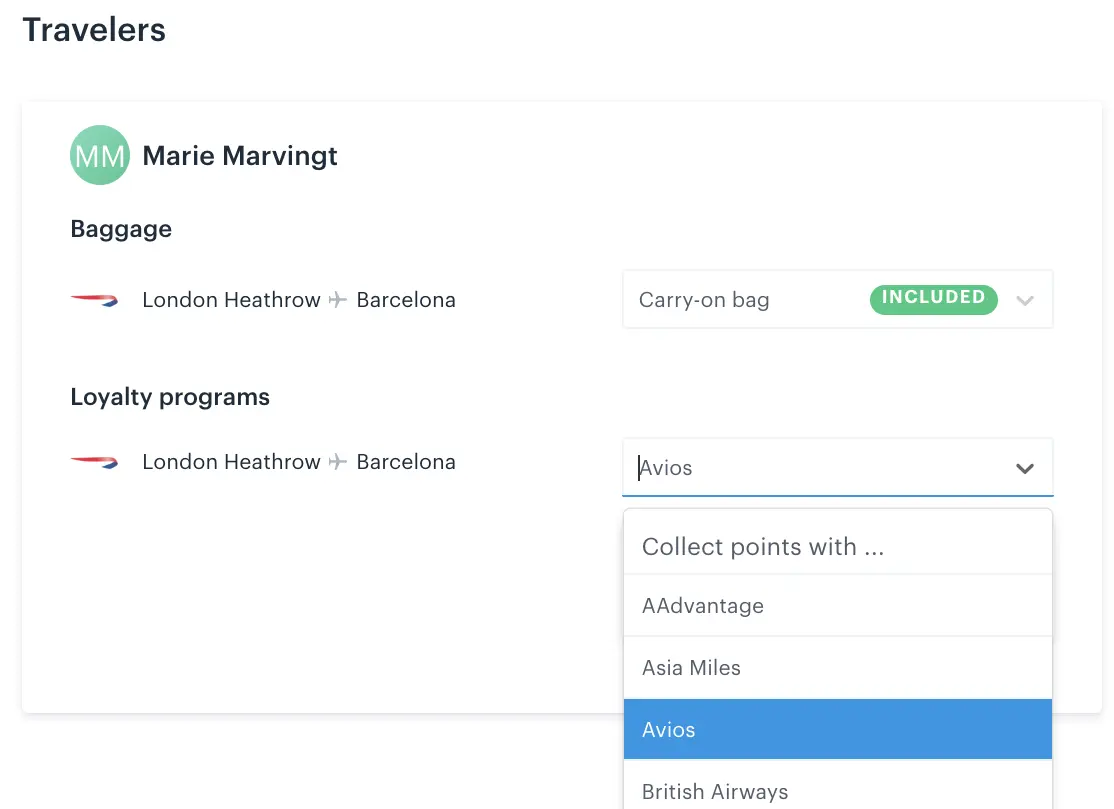Click London Heathrow text in Baggage row
The image size is (1114, 809).
[x=231, y=300]
